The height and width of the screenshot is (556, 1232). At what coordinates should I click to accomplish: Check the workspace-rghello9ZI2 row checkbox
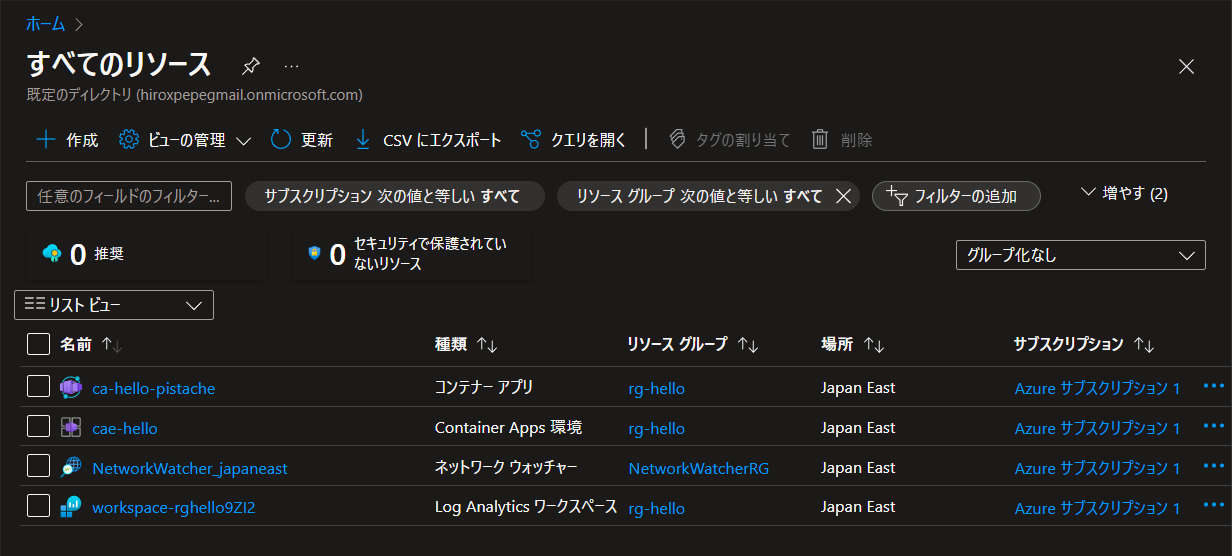click(x=38, y=507)
